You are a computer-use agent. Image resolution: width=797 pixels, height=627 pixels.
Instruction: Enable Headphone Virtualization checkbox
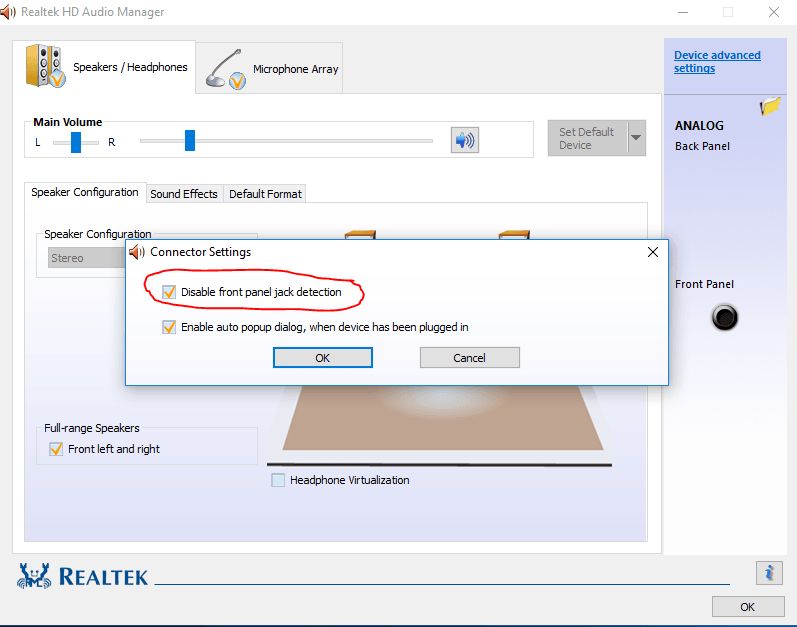pos(278,480)
